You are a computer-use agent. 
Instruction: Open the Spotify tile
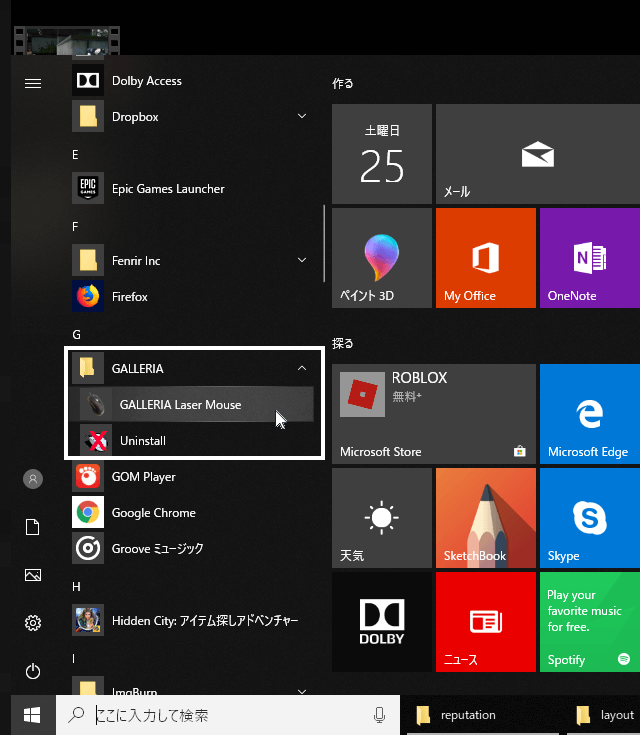coord(590,622)
